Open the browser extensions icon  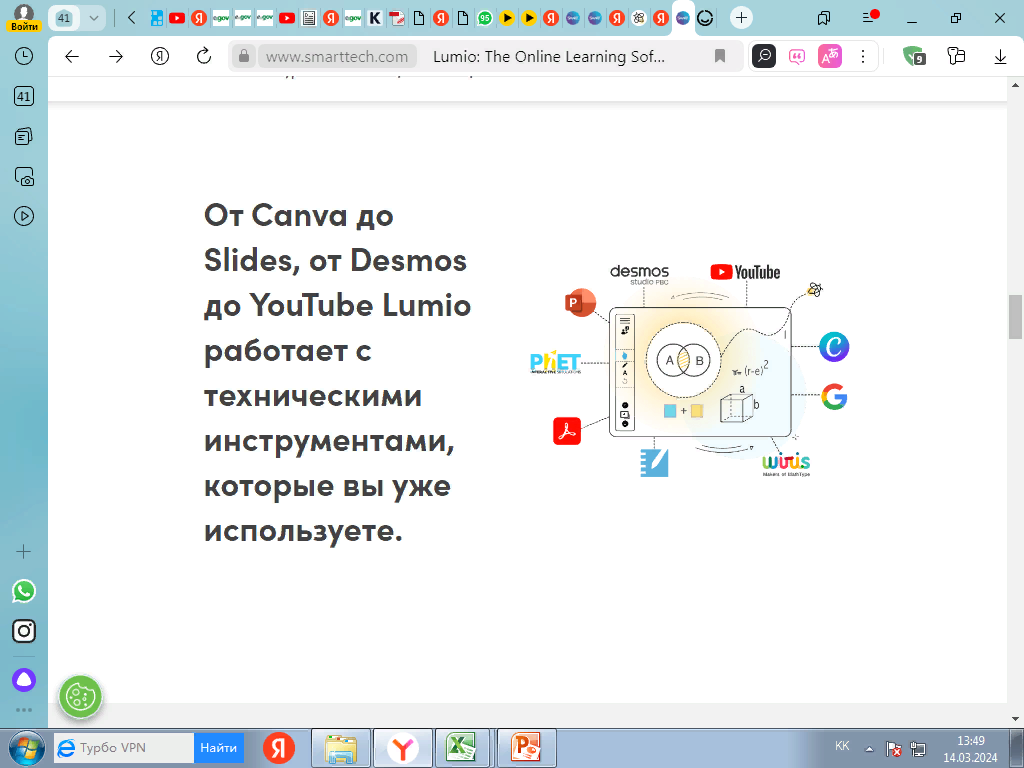(956, 57)
